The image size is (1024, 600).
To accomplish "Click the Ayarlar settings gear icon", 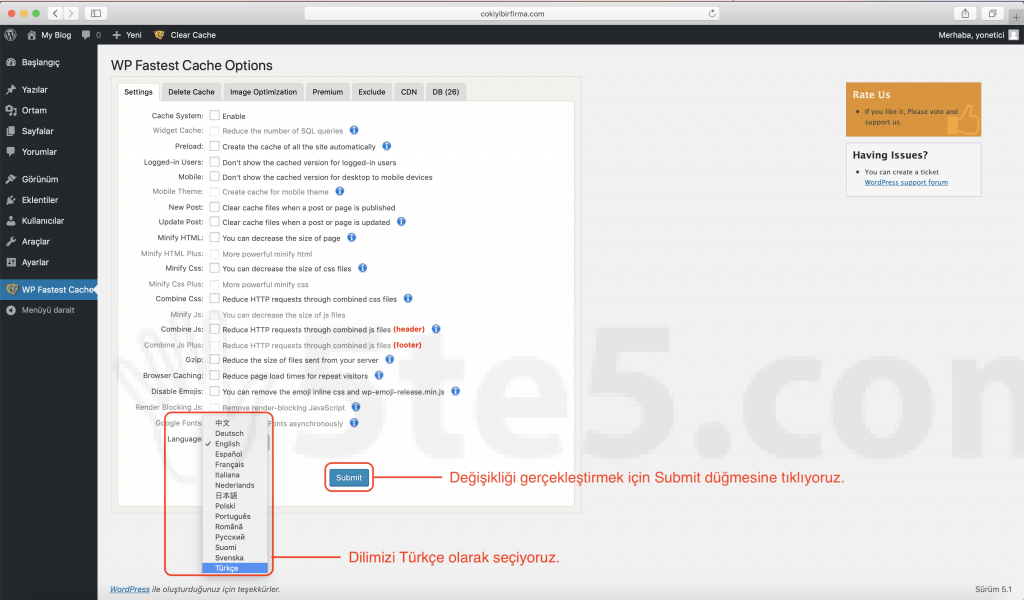I will [10, 262].
